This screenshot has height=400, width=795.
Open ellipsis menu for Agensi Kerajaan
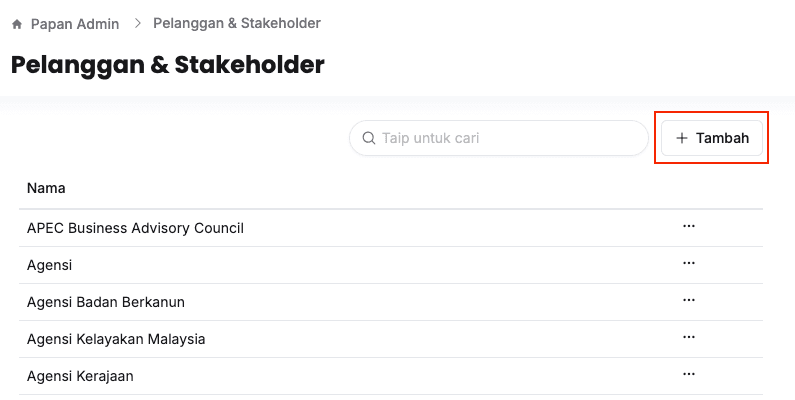[688, 374]
